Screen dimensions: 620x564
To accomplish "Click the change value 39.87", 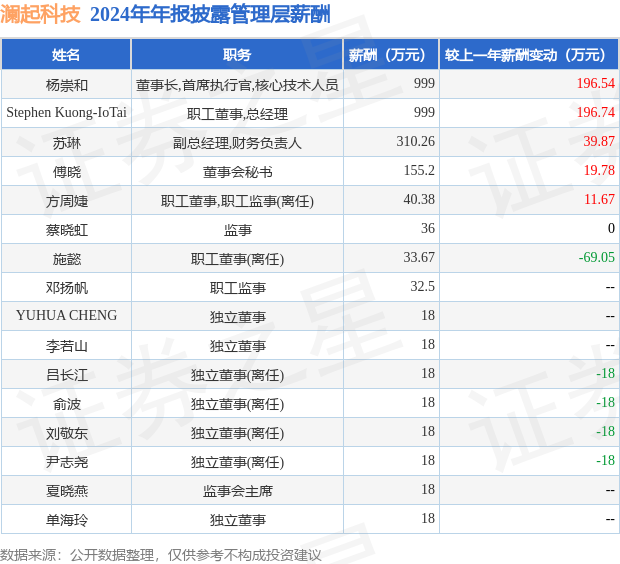I will tap(599, 141).
